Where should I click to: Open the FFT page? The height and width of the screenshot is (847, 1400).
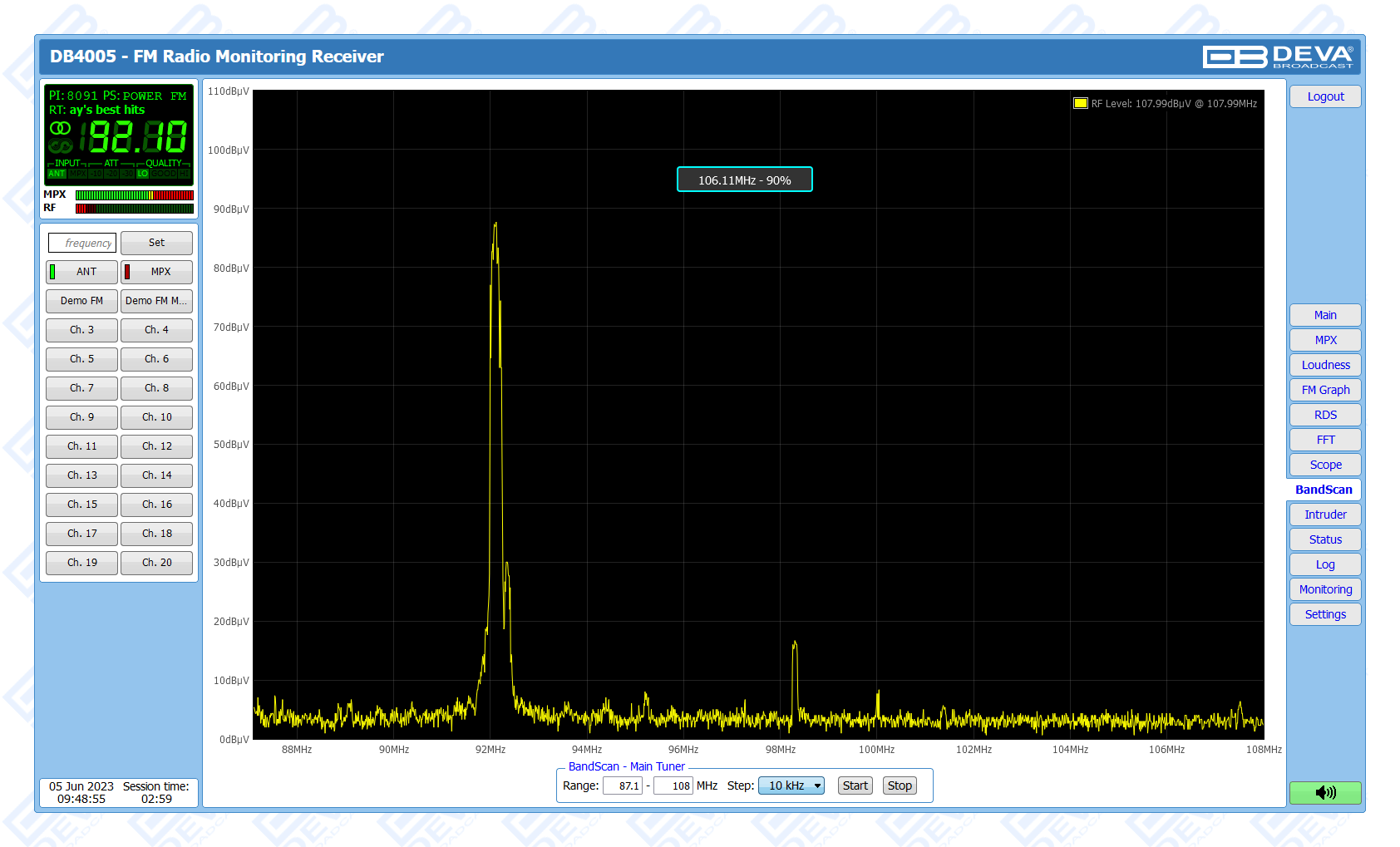[1325, 440]
